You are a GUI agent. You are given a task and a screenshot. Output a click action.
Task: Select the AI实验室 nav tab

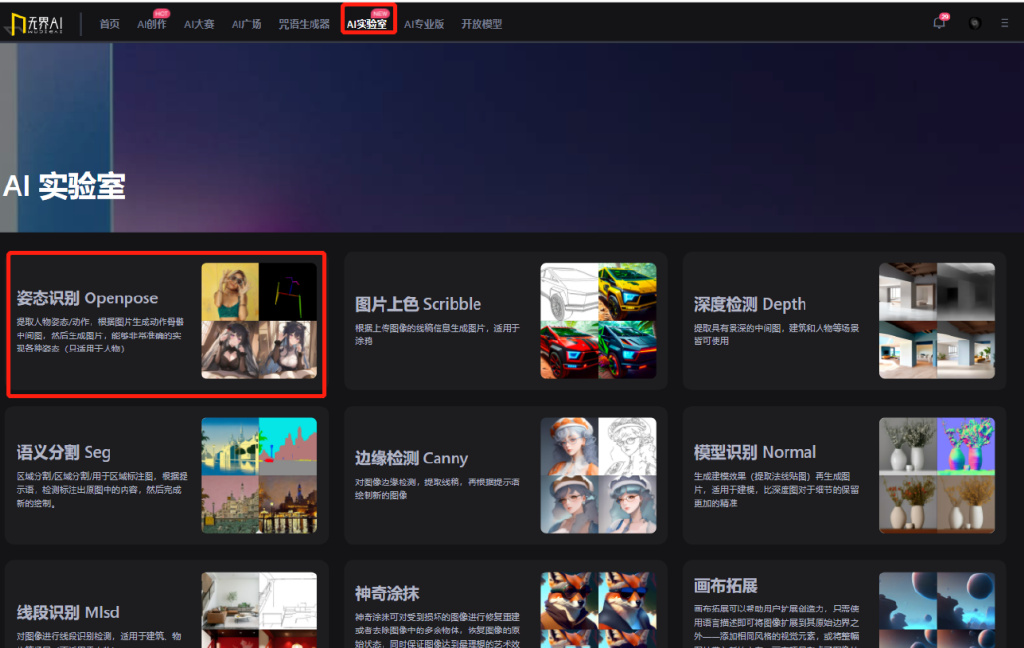click(367, 24)
